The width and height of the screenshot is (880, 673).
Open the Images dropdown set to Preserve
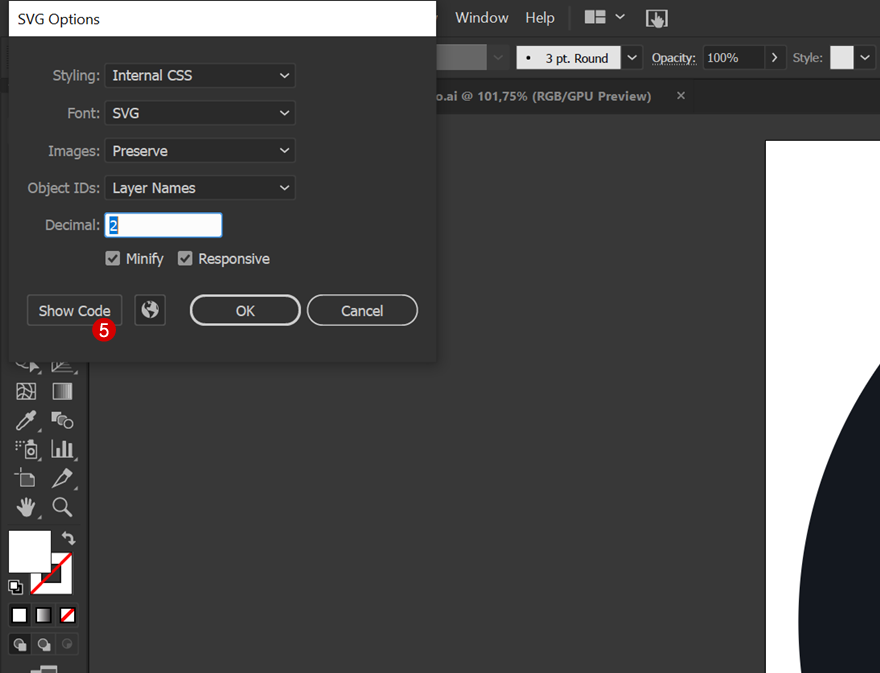(x=200, y=150)
